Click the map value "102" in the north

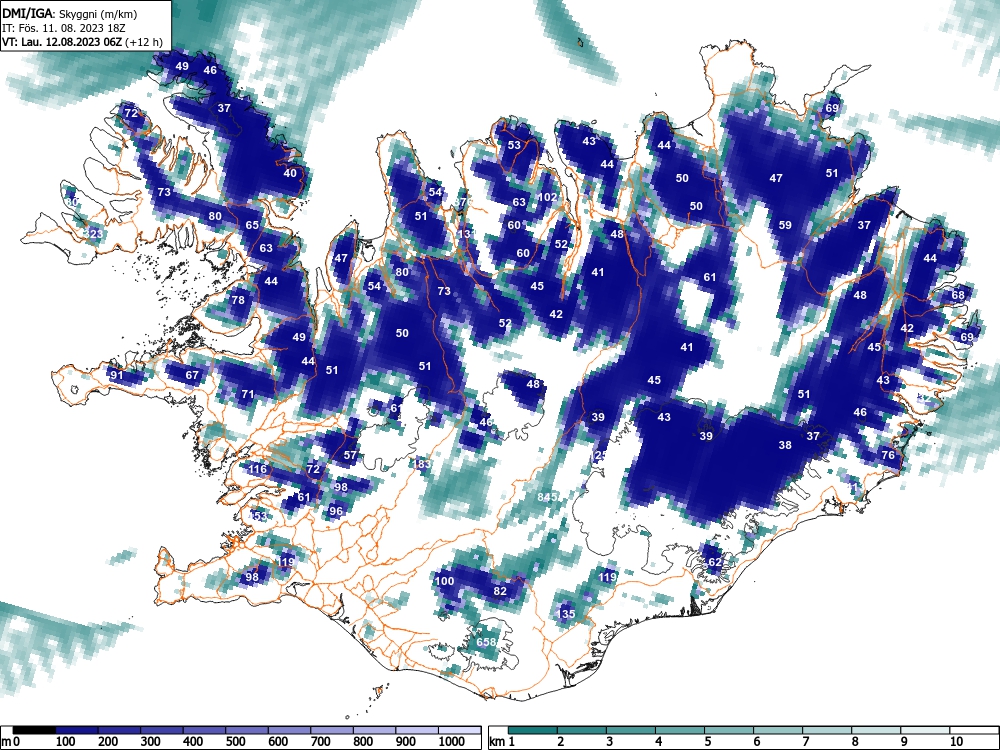pyautogui.click(x=547, y=197)
